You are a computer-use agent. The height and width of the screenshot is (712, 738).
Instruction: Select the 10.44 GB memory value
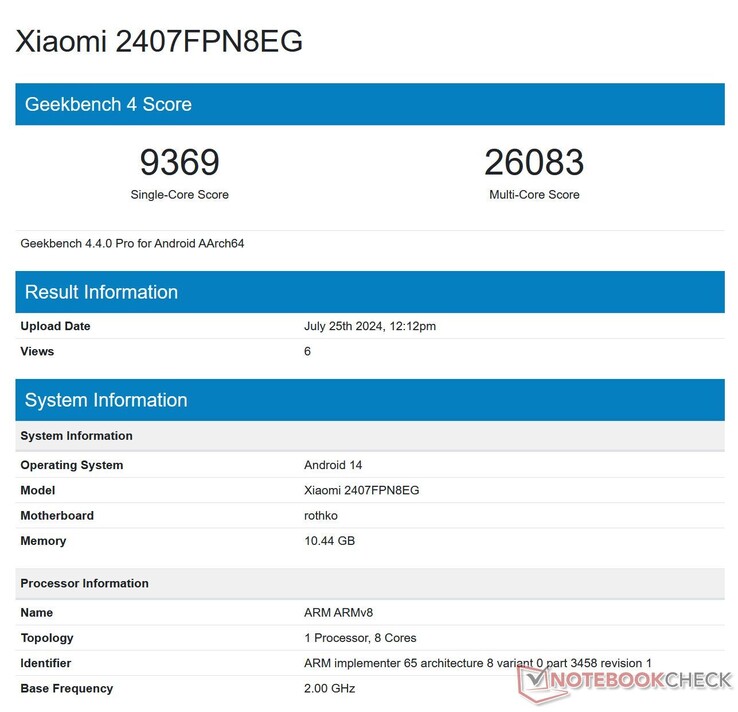(329, 541)
